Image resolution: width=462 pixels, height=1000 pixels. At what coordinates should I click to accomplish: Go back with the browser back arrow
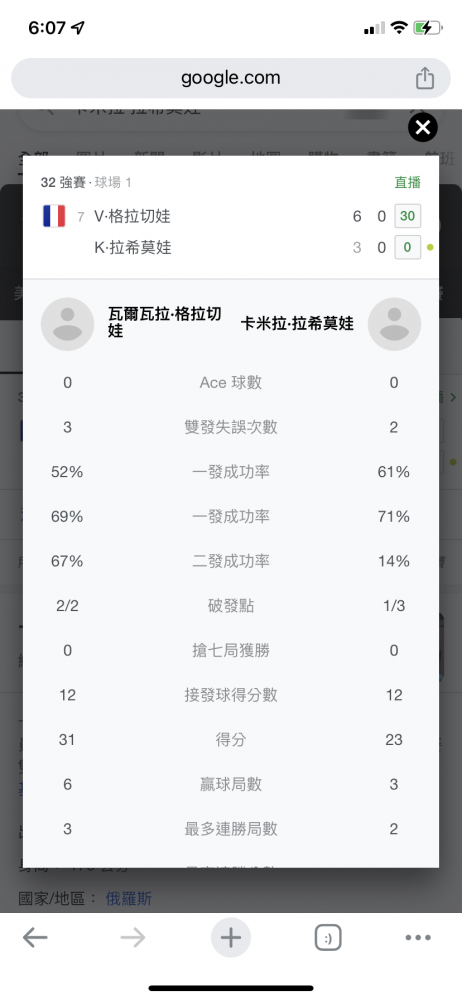35,937
